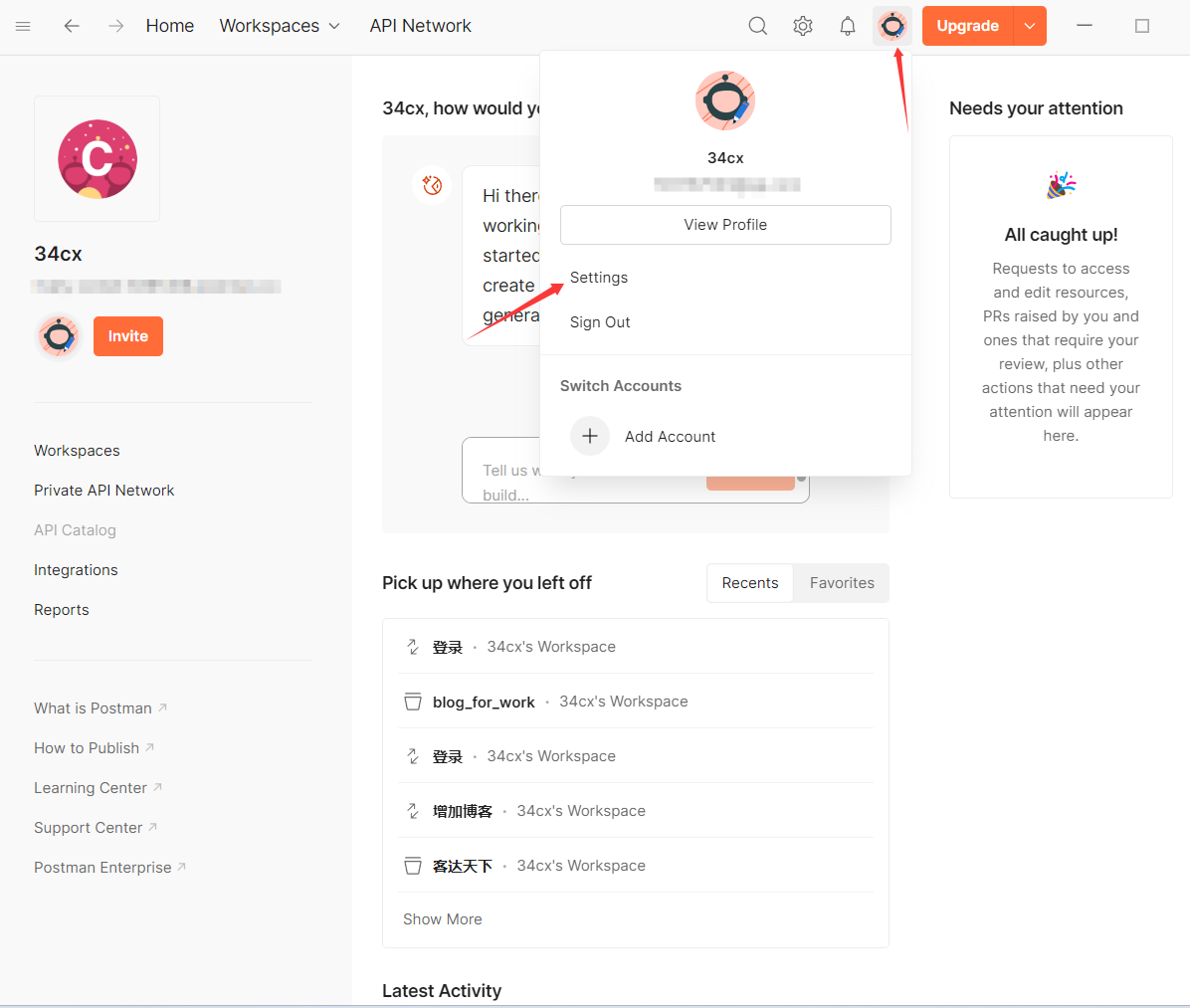This screenshot has width=1190, height=1008.
Task: Click request icon of first 登录 entry
Action: pos(413,647)
